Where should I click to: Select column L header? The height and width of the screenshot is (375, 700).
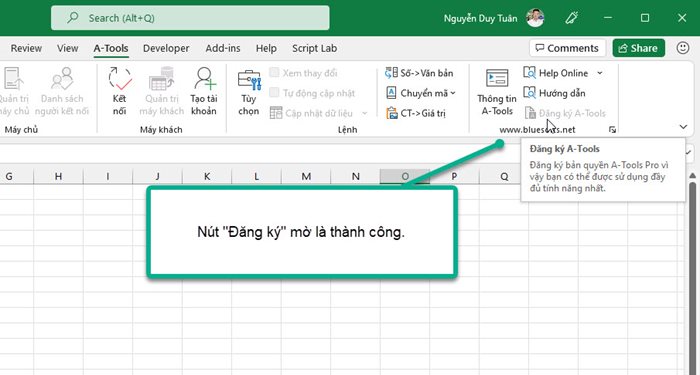(x=256, y=176)
